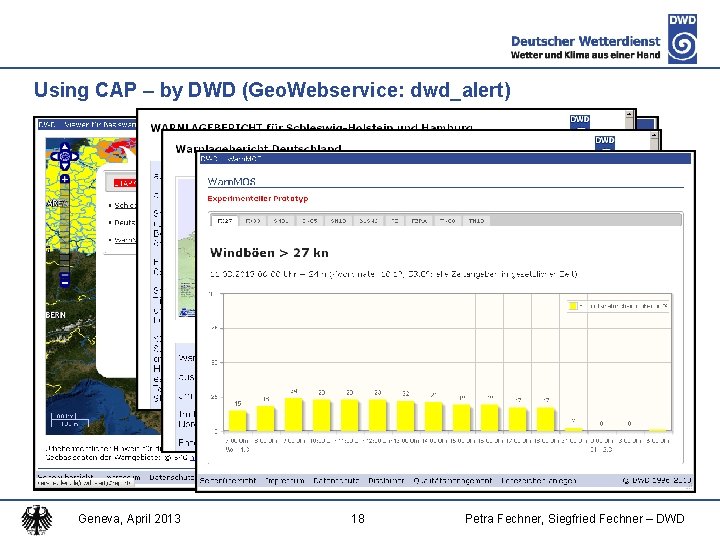Click scroll-up arrow of the Schleswig-Holstein report window
Viewport: 720px width, 540px height.
[x=630, y=114]
